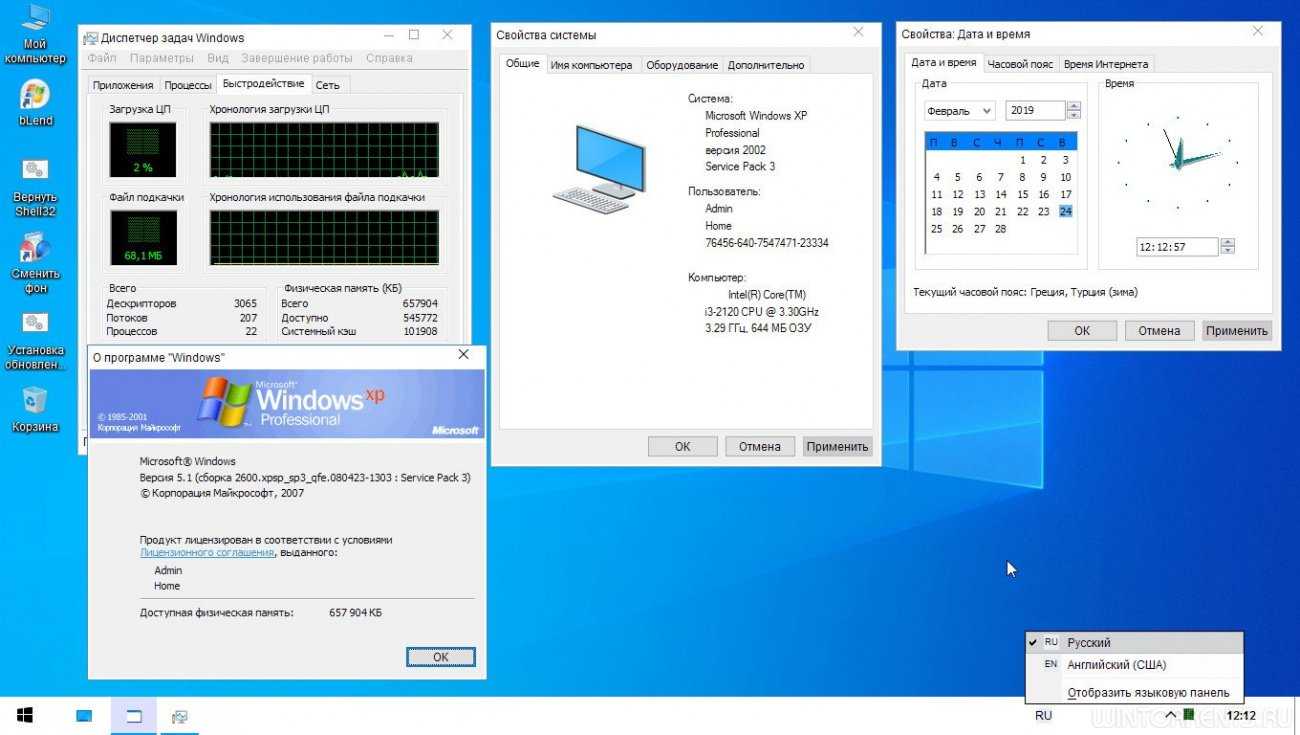This screenshot has width=1300, height=735.
Task: Switch to the Часовой пояс tab
Action: click(x=1020, y=64)
